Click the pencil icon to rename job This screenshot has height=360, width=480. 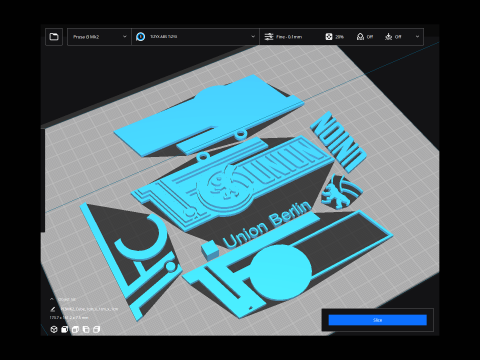(53, 309)
